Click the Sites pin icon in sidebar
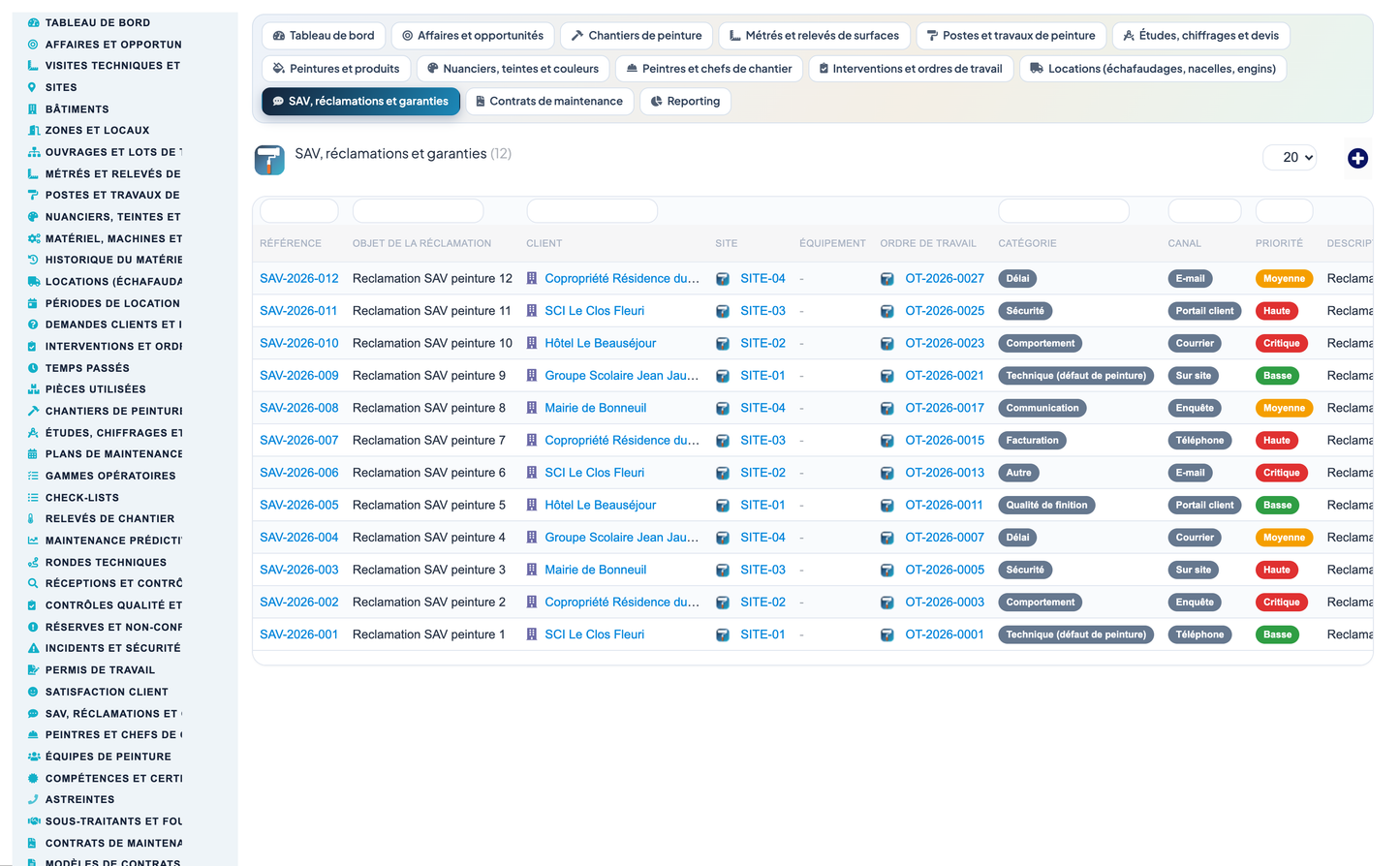Viewport: 1400px width, 866px height. click(x=33, y=87)
